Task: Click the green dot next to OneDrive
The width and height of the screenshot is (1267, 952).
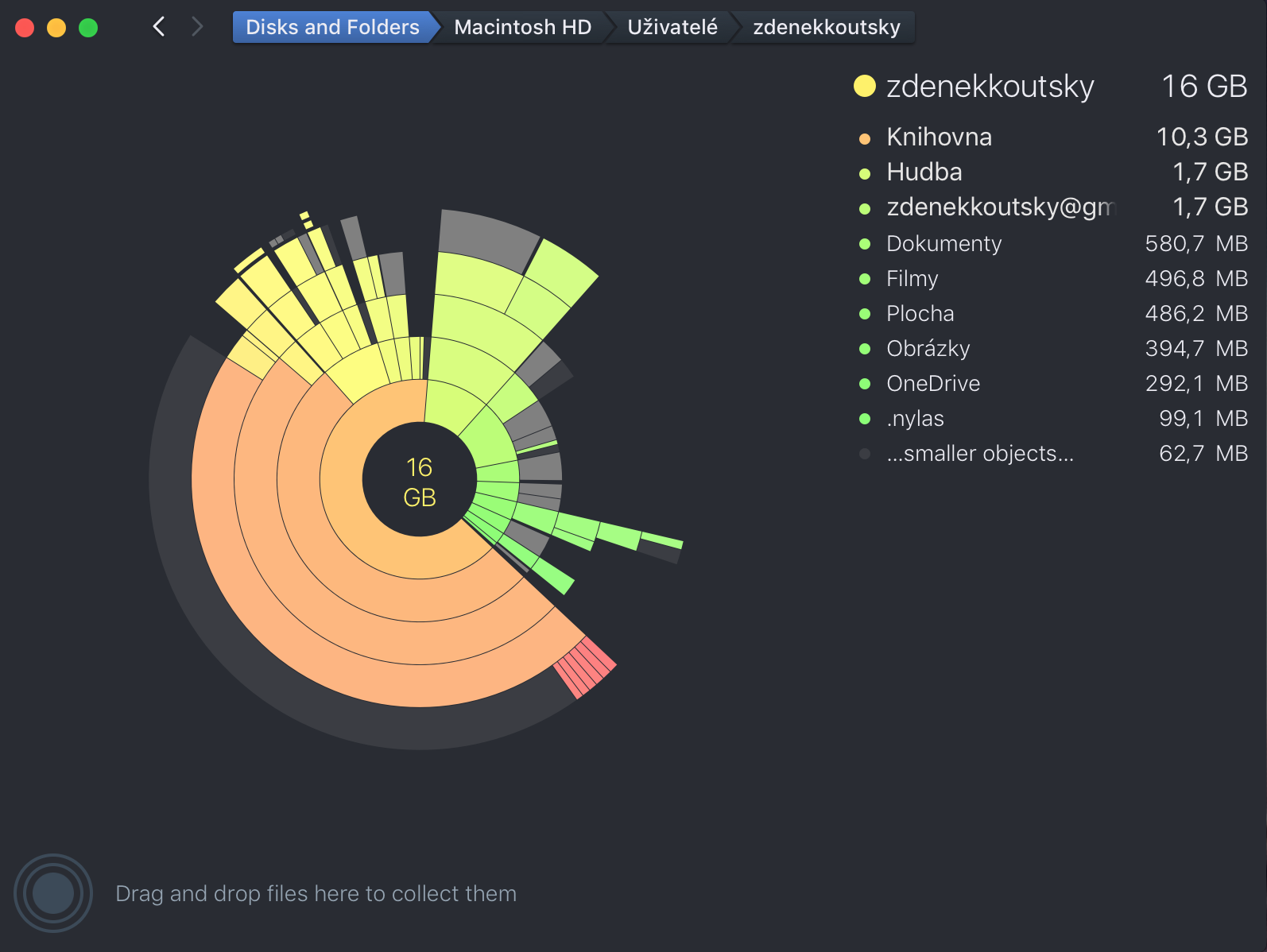Action: pyautogui.click(x=865, y=384)
